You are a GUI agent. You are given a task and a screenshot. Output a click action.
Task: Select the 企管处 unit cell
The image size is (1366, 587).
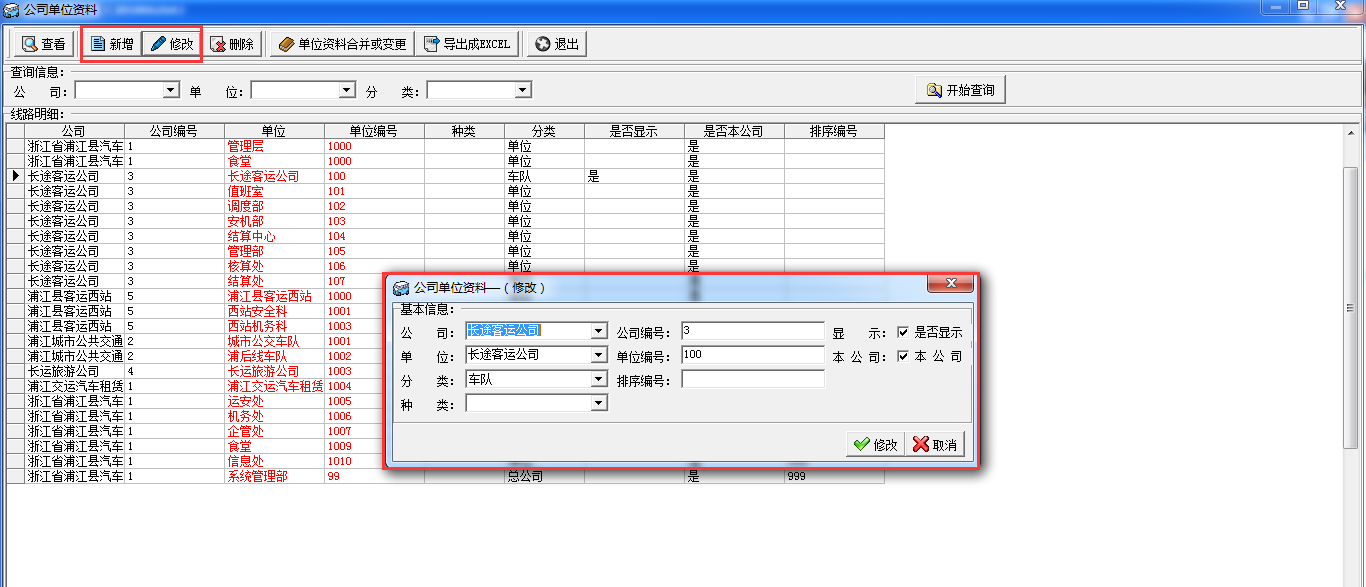[x=274, y=431]
